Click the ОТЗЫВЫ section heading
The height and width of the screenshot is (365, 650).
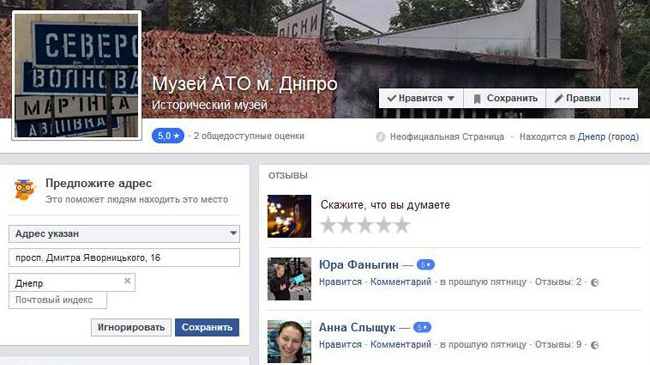click(288, 176)
